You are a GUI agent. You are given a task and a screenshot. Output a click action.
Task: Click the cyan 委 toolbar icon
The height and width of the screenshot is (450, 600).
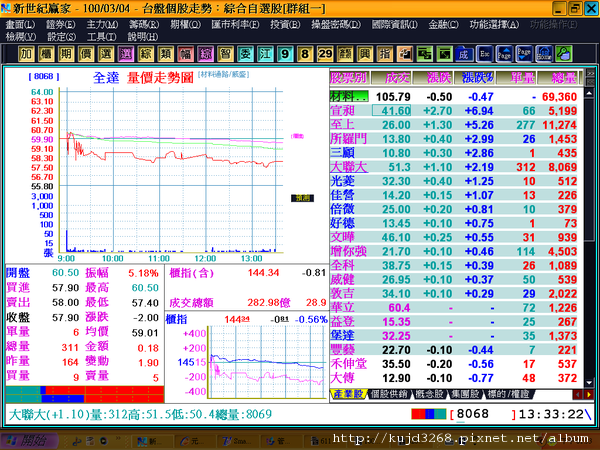(245, 54)
